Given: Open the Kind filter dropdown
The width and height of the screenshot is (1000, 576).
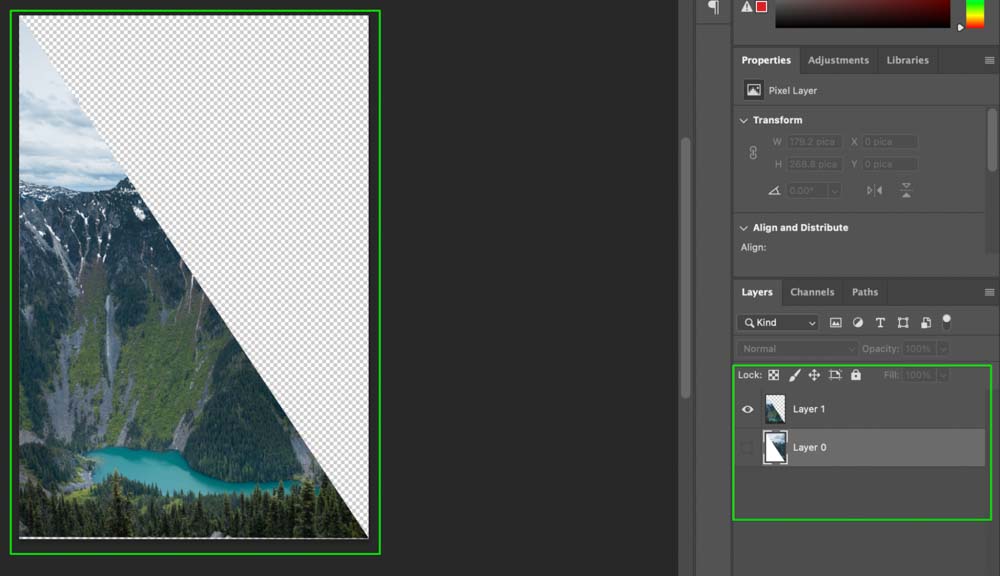Looking at the screenshot, I should click(776, 322).
